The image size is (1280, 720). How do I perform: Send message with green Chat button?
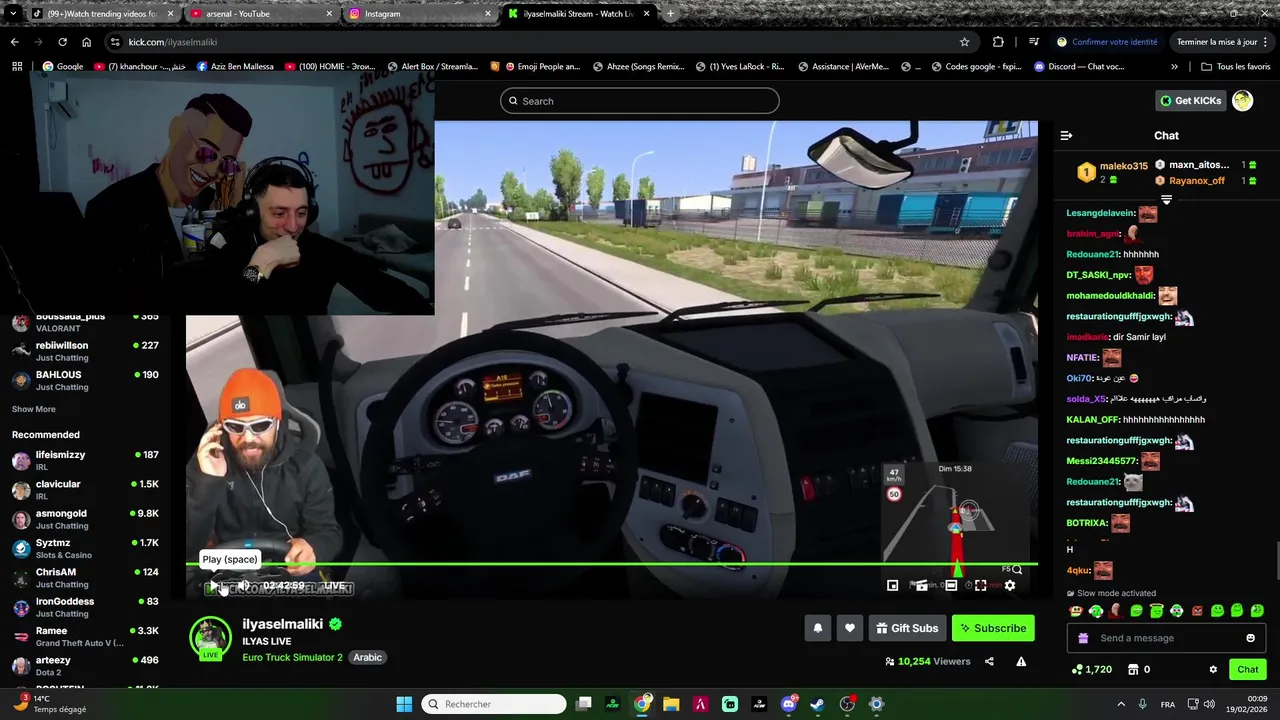(1248, 669)
